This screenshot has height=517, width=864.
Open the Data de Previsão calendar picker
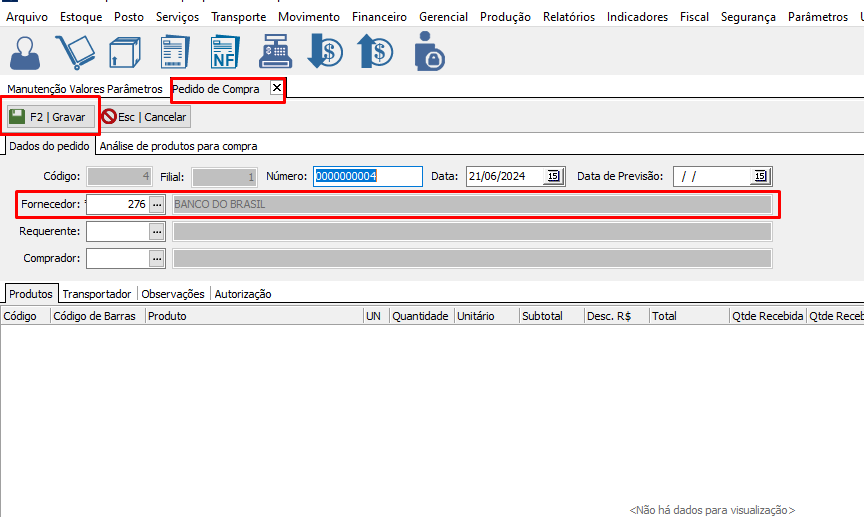click(760, 177)
